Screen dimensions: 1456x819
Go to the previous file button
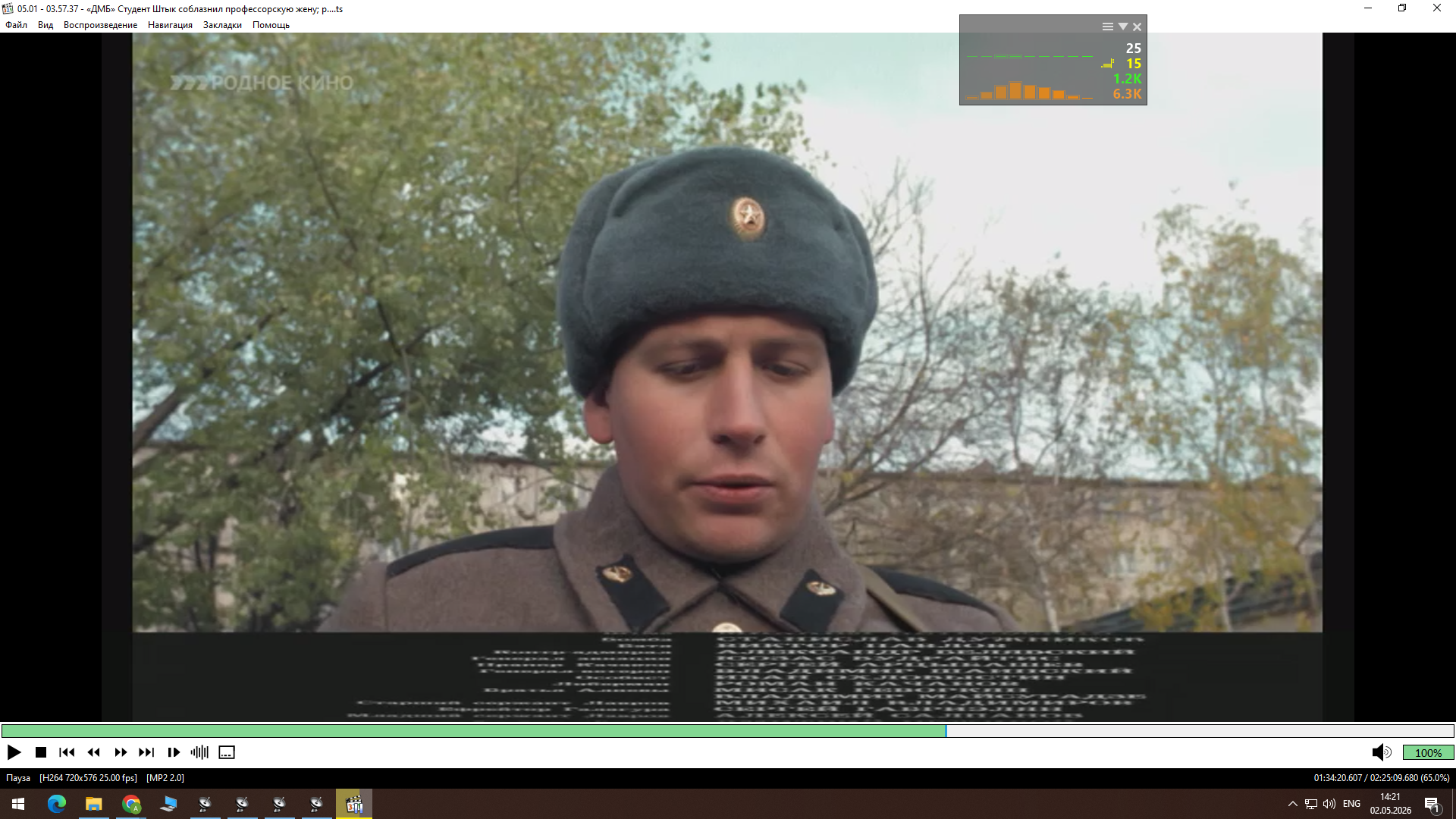(x=67, y=752)
